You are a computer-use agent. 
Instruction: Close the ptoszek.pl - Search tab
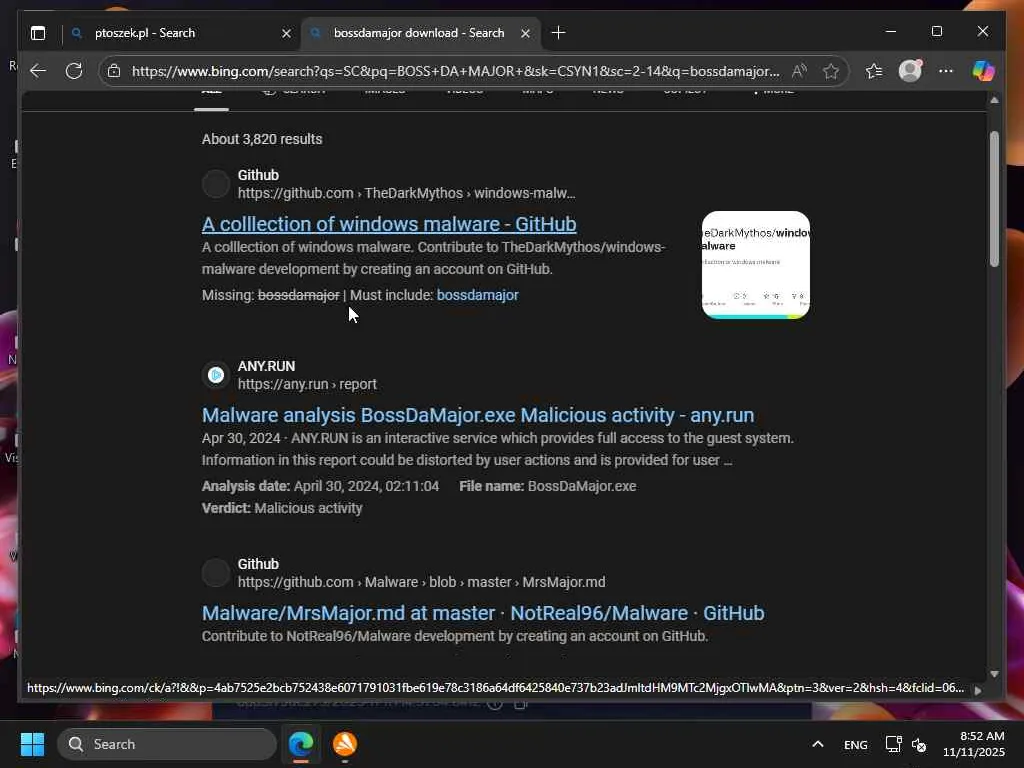click(286, 33)
